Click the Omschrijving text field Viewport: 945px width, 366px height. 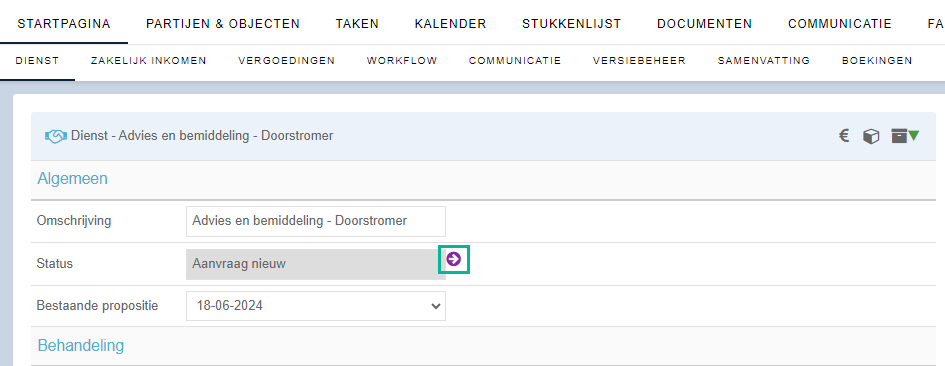[x=316, y=221]
